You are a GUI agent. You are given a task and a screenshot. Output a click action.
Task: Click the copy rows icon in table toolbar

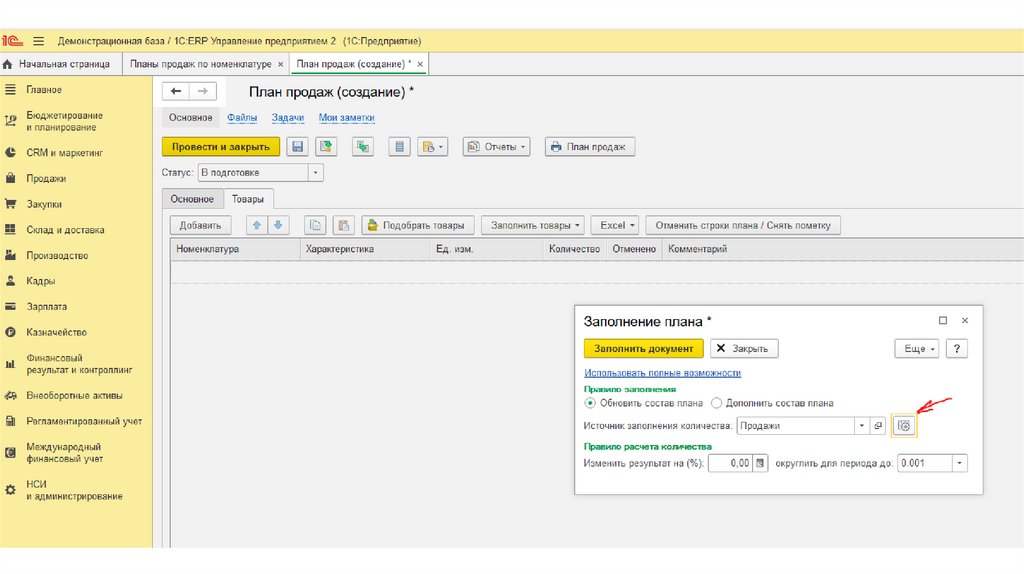315,225
